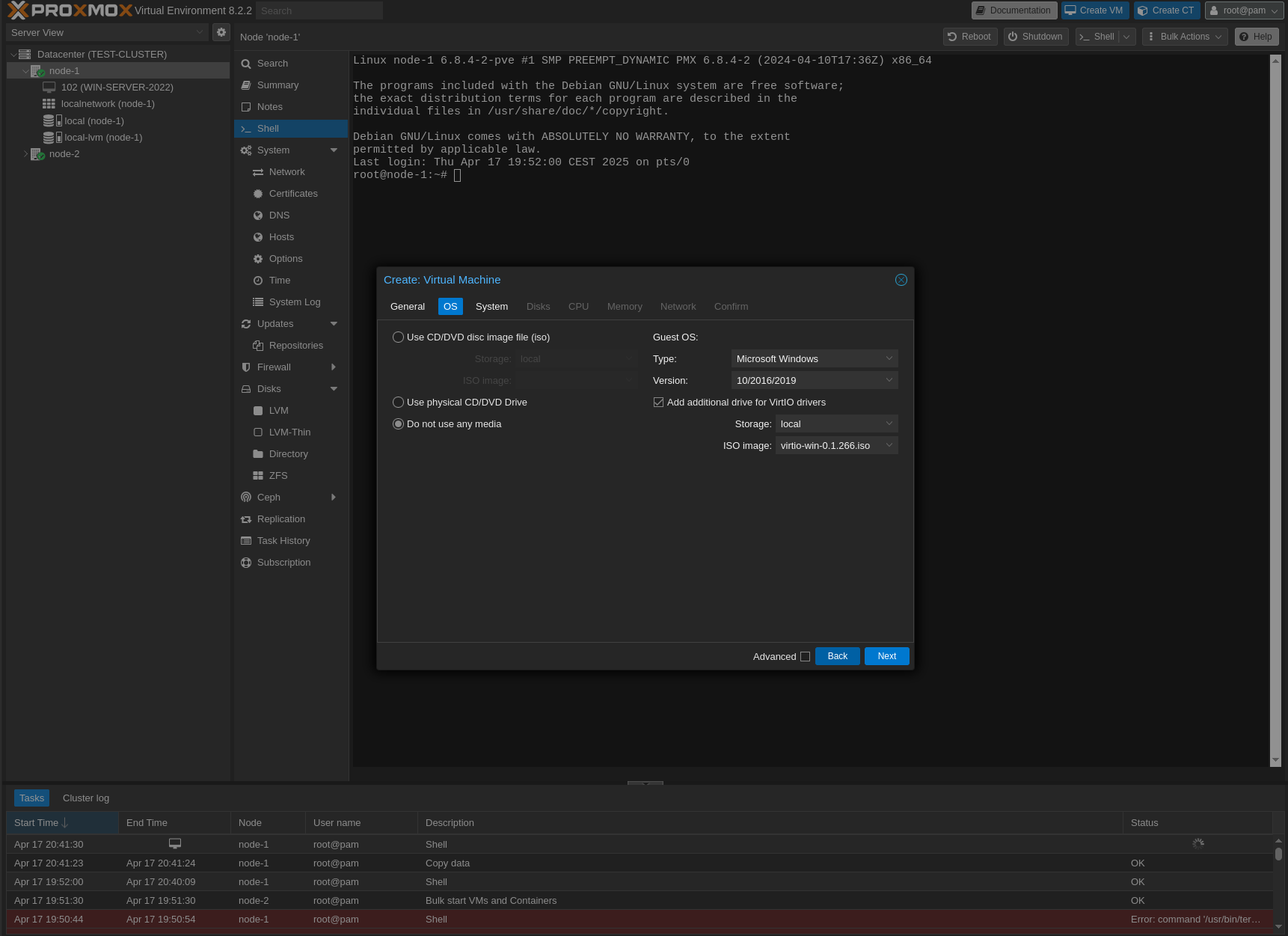Enable the Advanced checkbox in the wizard
The image size is (1288, 936).
click(806, 656)
